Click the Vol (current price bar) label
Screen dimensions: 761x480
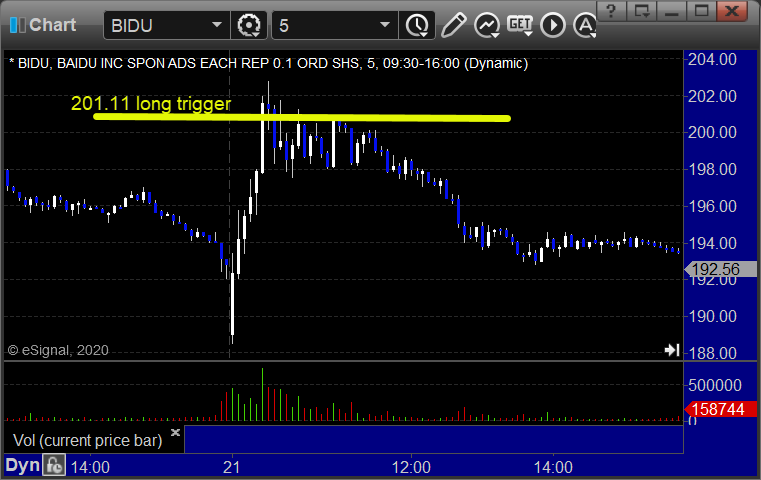87,440
